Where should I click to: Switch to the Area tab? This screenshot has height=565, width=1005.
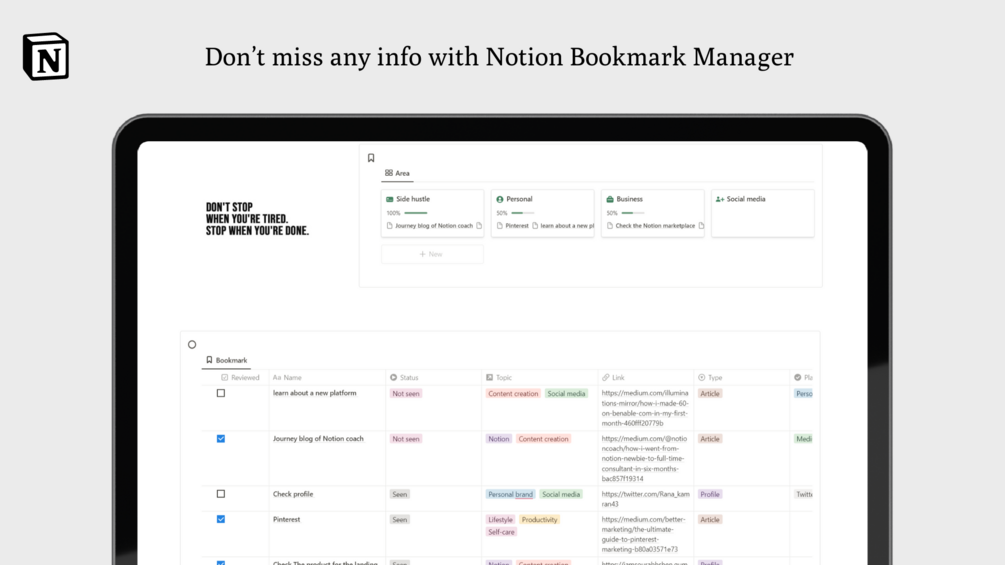point(397,173)
